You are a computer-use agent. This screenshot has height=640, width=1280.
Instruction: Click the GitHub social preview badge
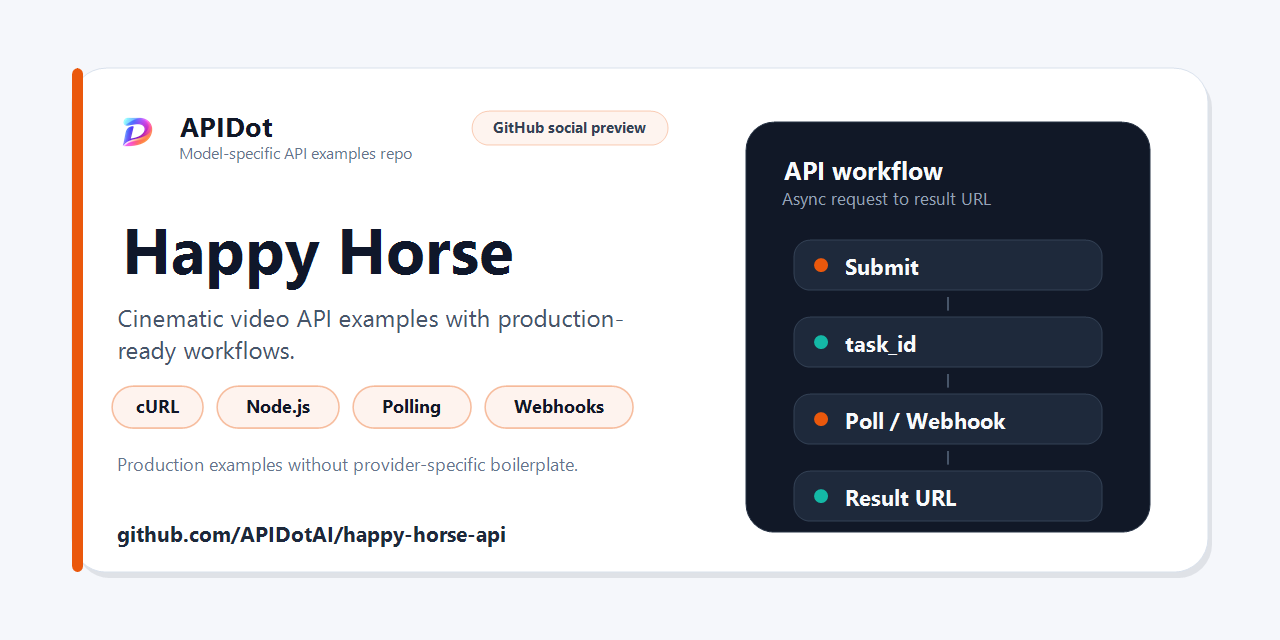click(569, 128)
